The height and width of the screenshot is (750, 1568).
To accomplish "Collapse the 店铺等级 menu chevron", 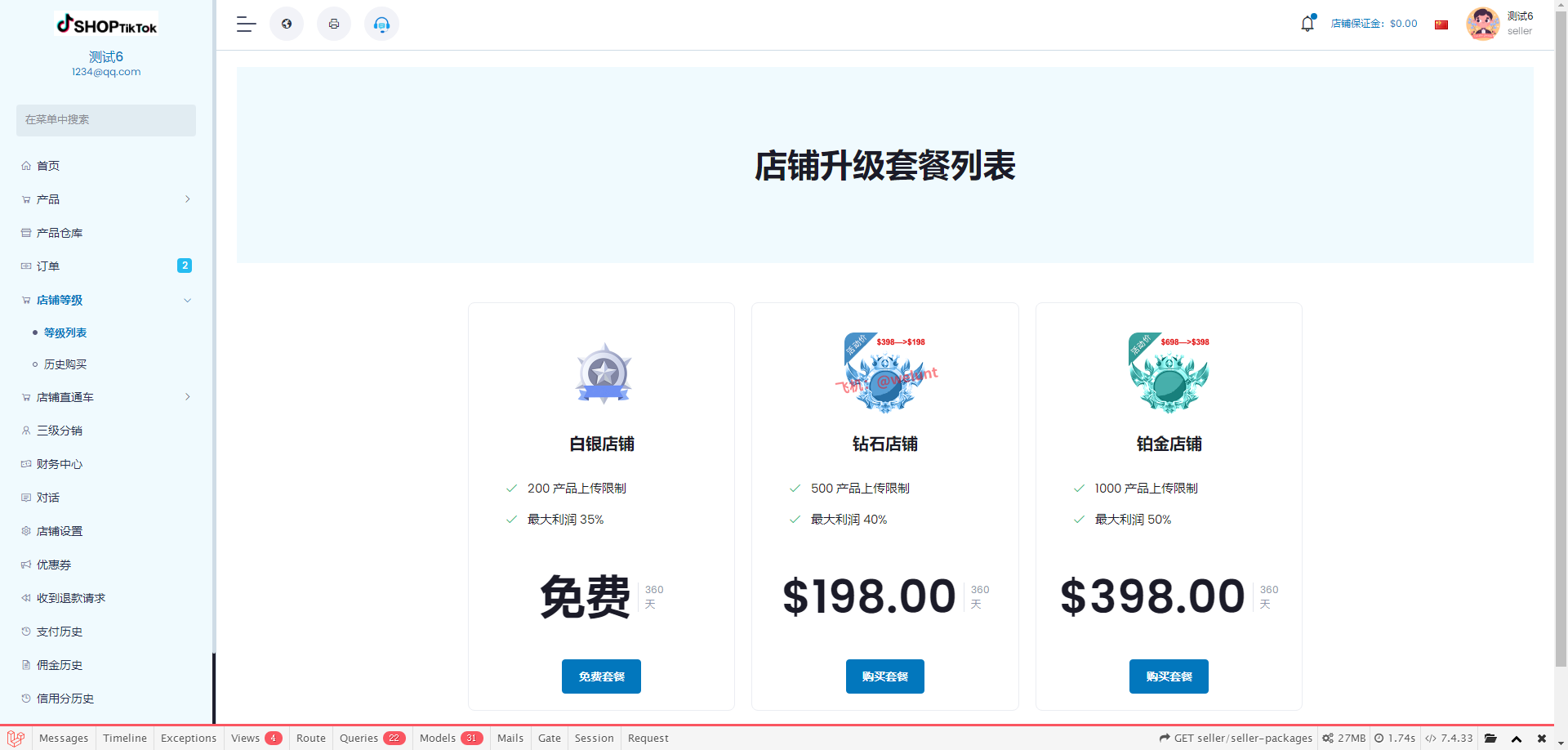I will coord(188,301).
